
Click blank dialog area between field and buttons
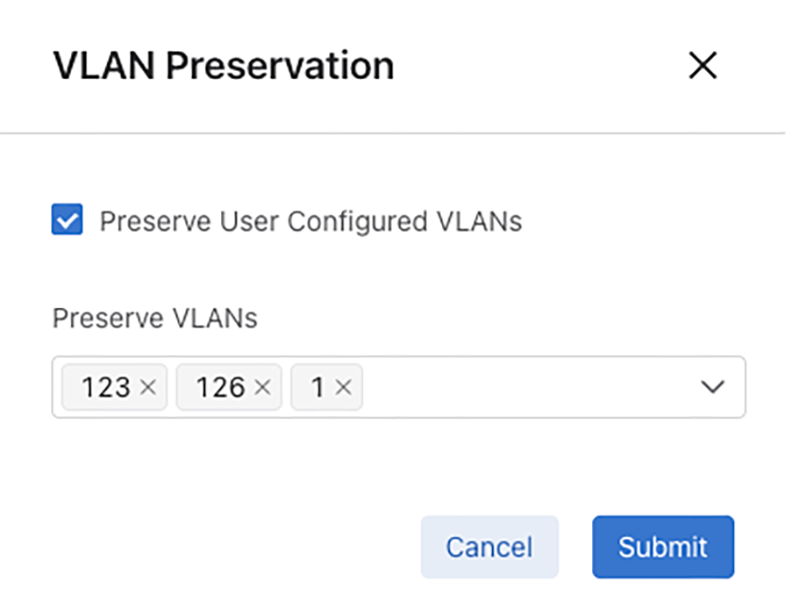[393, 465]
